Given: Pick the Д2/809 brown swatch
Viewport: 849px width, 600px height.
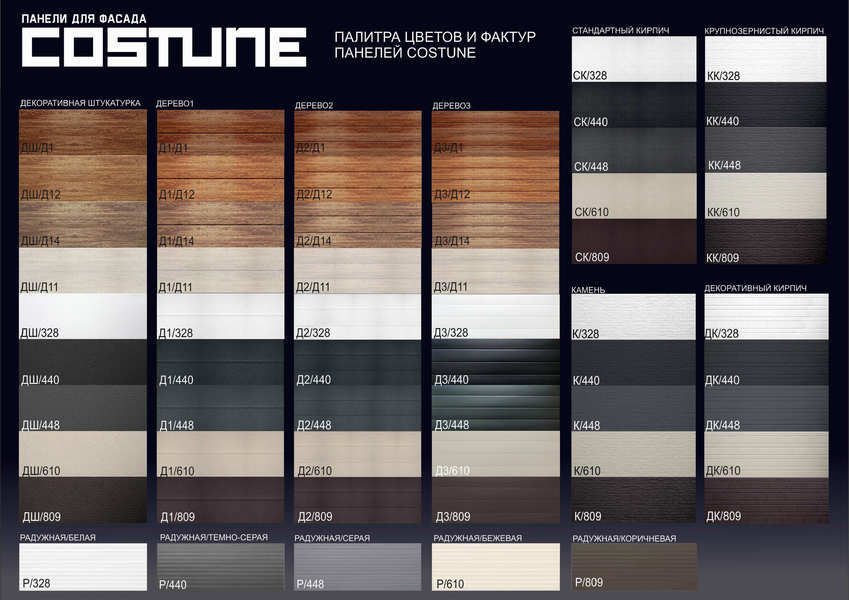Looking at the screenshot, I should pos(358,500).
